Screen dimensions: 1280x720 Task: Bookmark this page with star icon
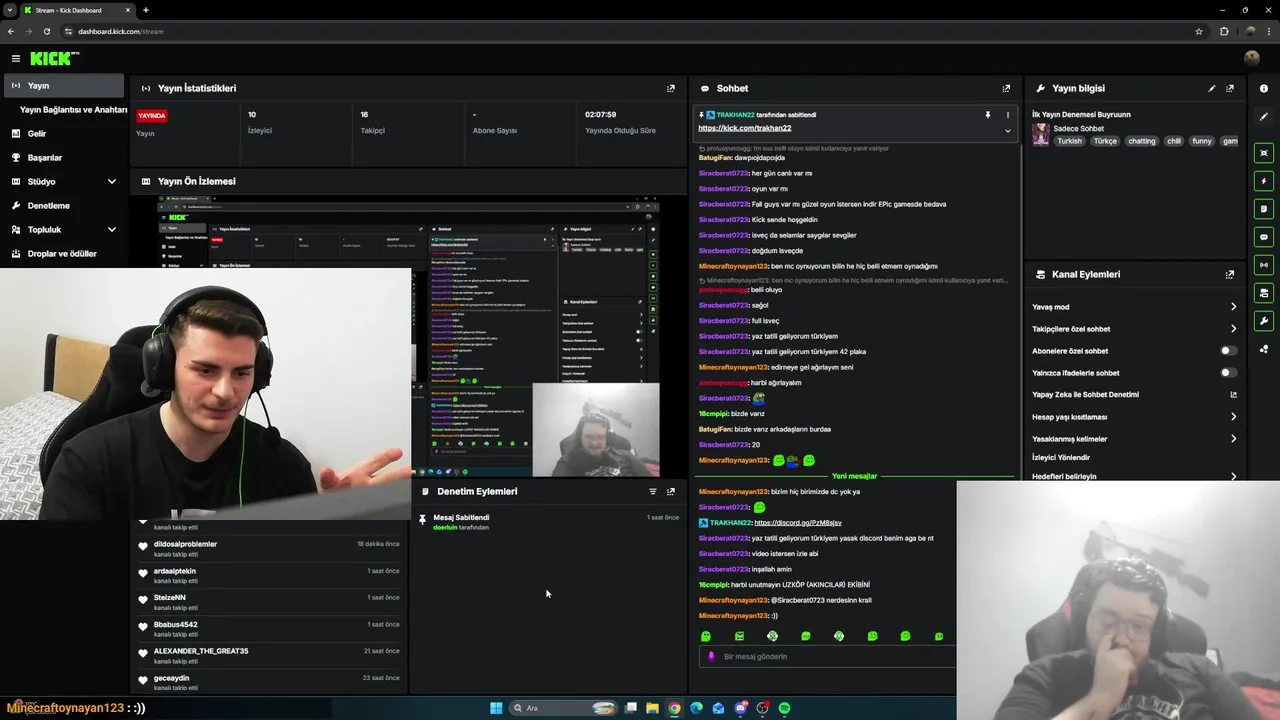1199,31
